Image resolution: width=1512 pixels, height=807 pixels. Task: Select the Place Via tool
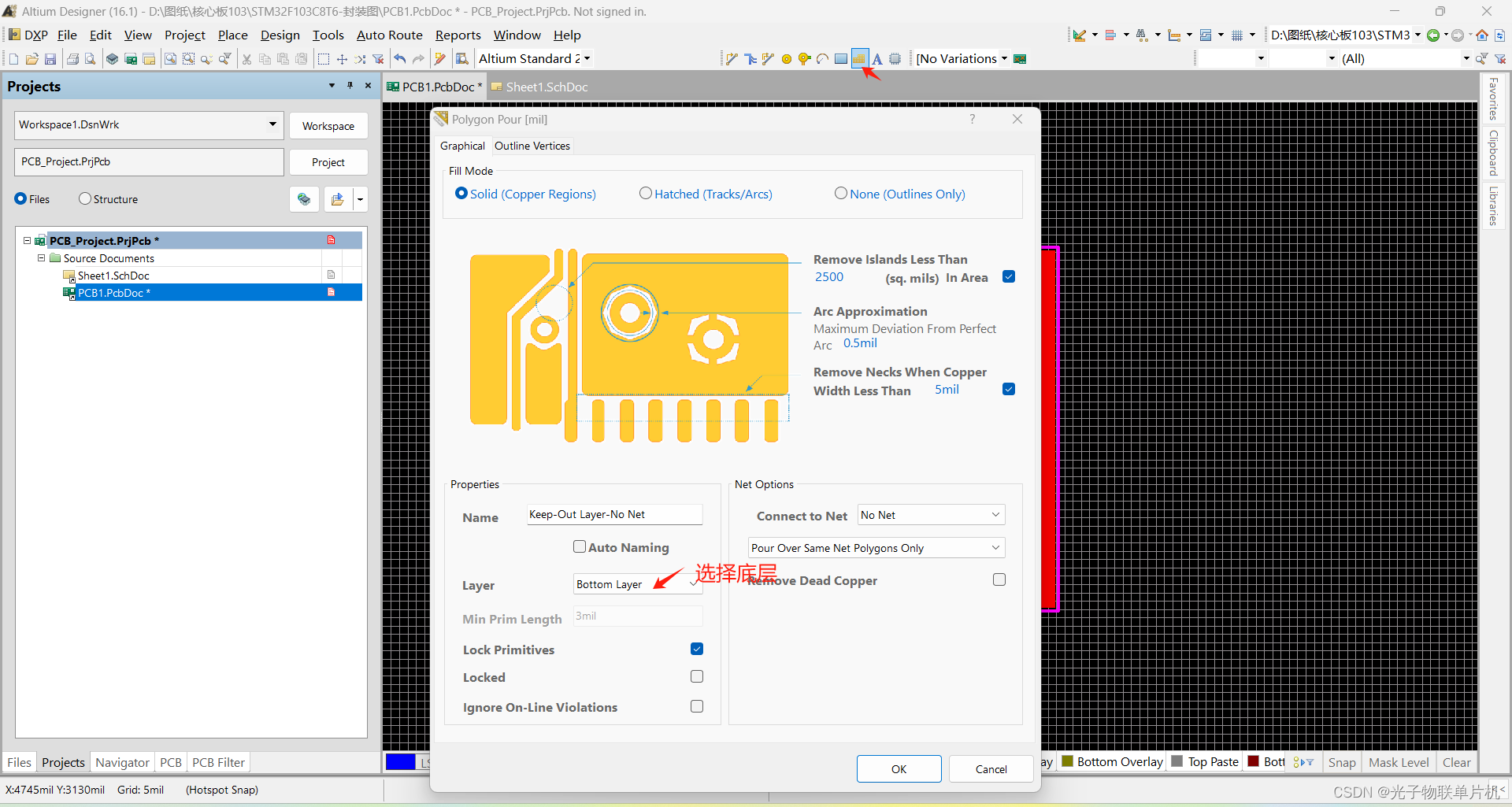pos(804,59)
